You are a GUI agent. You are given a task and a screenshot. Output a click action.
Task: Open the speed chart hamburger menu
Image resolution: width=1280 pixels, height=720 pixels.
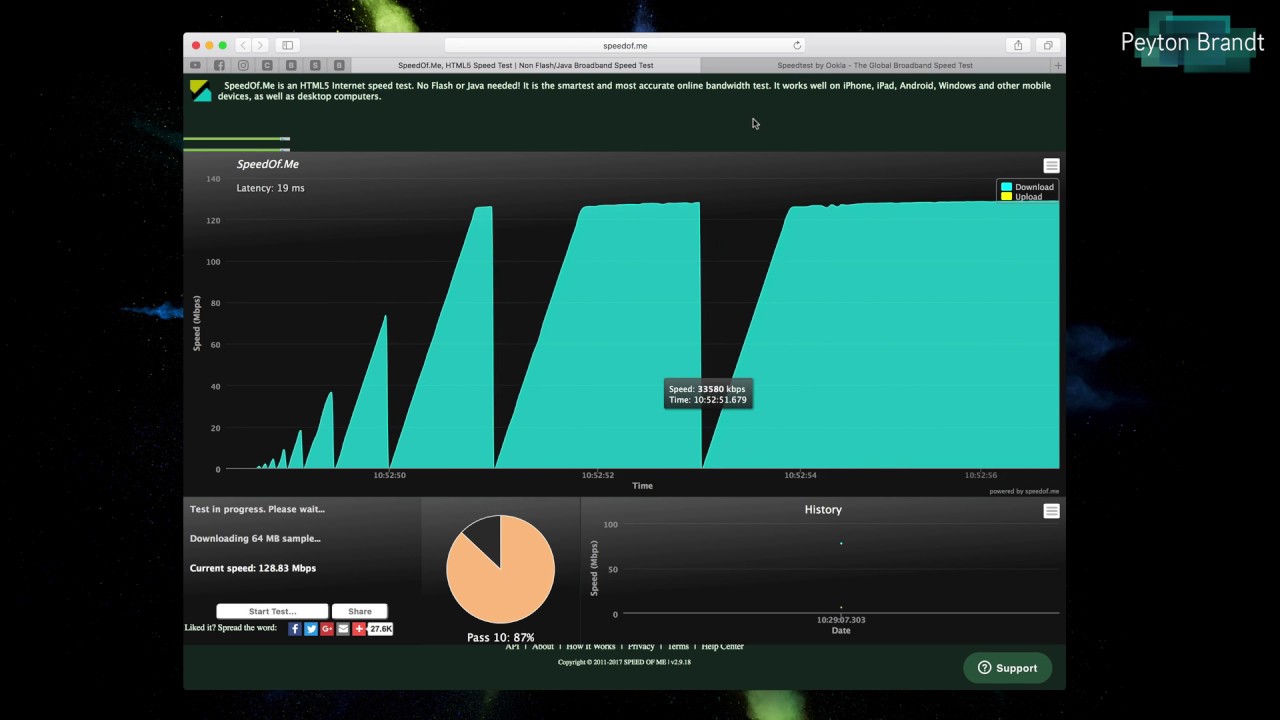(1051, 165)
